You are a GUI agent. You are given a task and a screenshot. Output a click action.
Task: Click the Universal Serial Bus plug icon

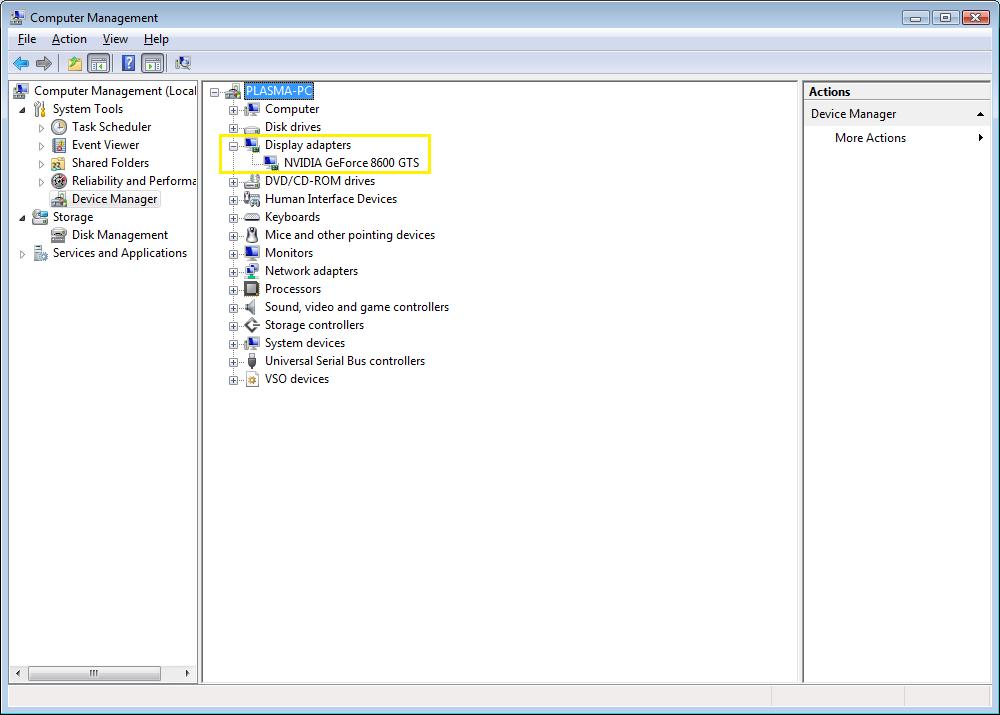pyautogui.click(x=252, y=361)
